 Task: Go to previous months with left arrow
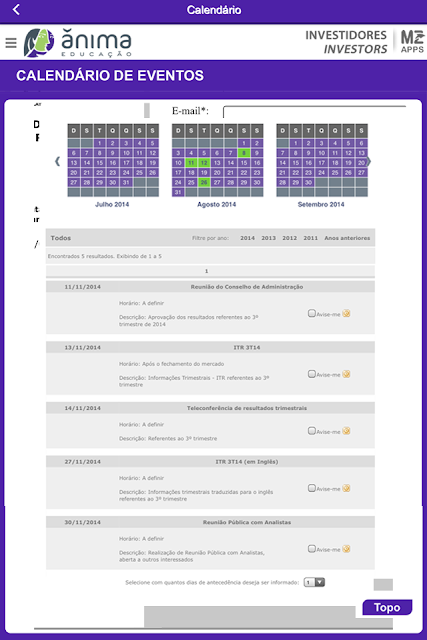[x=58, y=161]
